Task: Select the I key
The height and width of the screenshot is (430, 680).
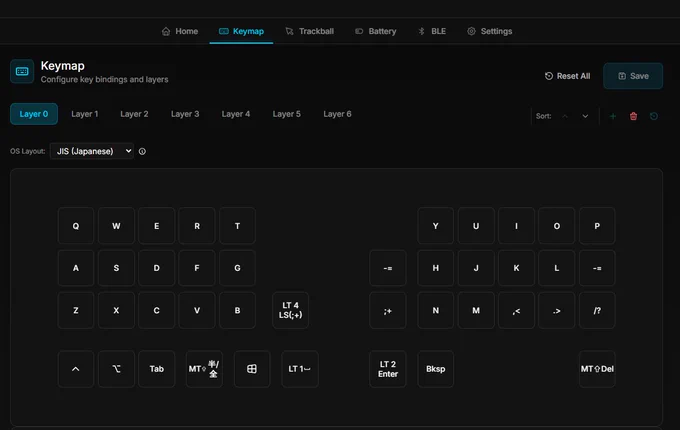Action: (x=516, y=226)
